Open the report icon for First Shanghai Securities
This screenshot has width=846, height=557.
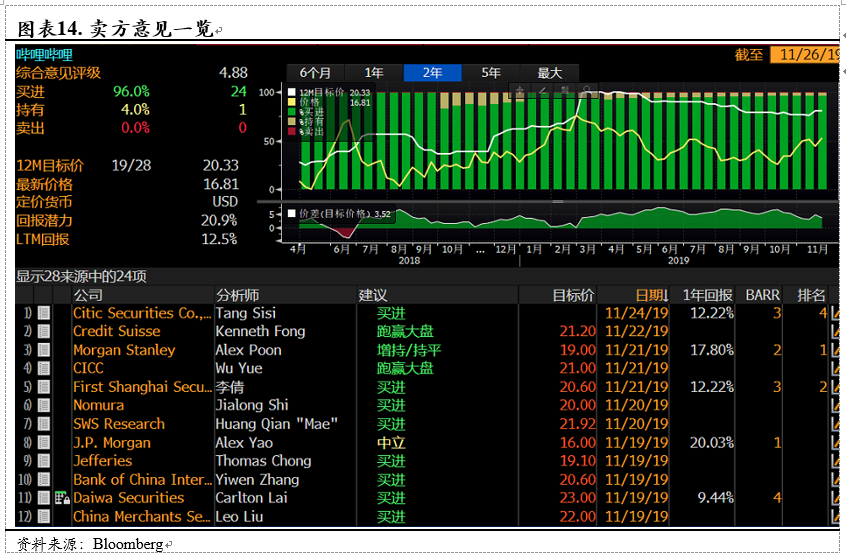click(x=44, y=387)
